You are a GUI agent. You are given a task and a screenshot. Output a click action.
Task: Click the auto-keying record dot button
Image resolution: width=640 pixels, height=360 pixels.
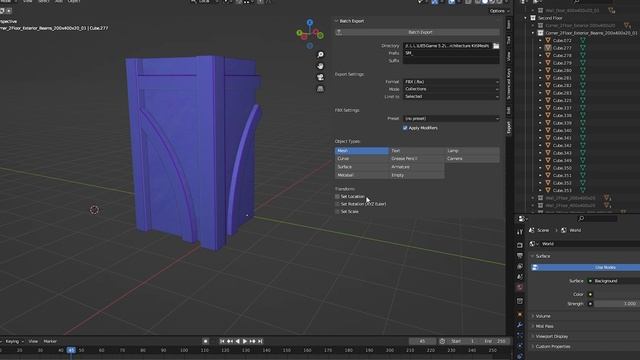point(206,341)
